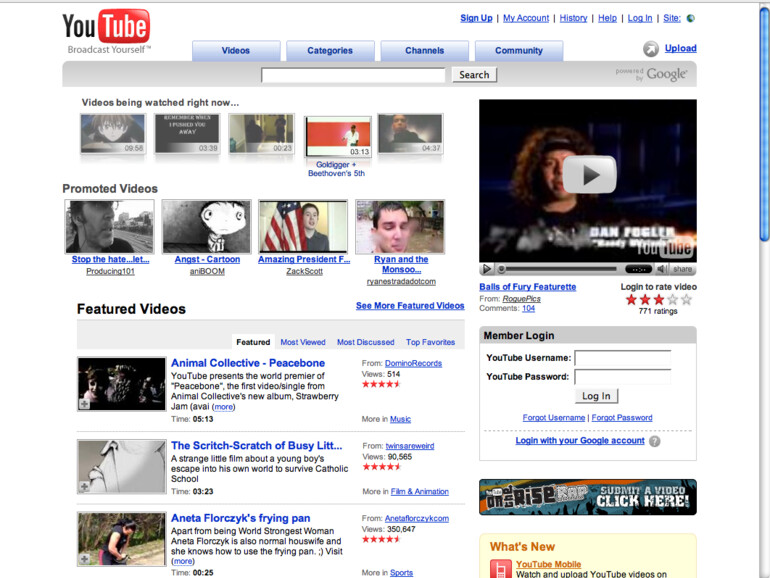Rate Balls of Fury one star

tap(632, 300)
